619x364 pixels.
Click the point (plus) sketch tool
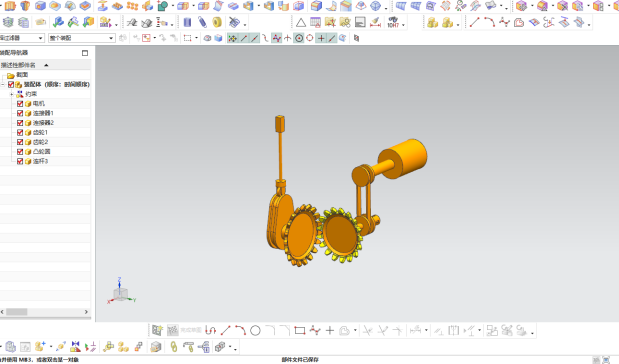tap(330, 330)
